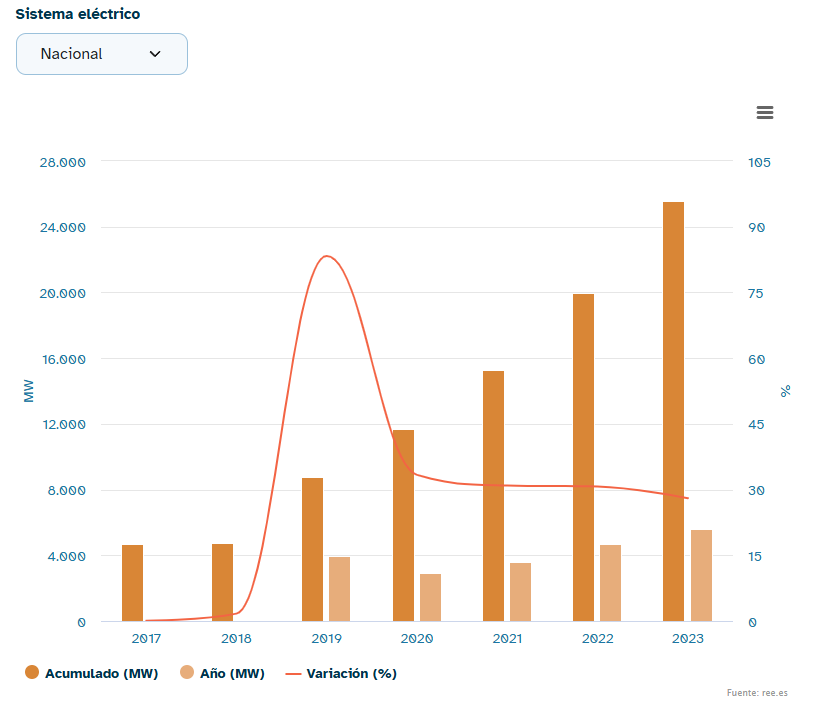Click the 2020 x-axis label
The image size is (815, 712).
coord(417,638)
